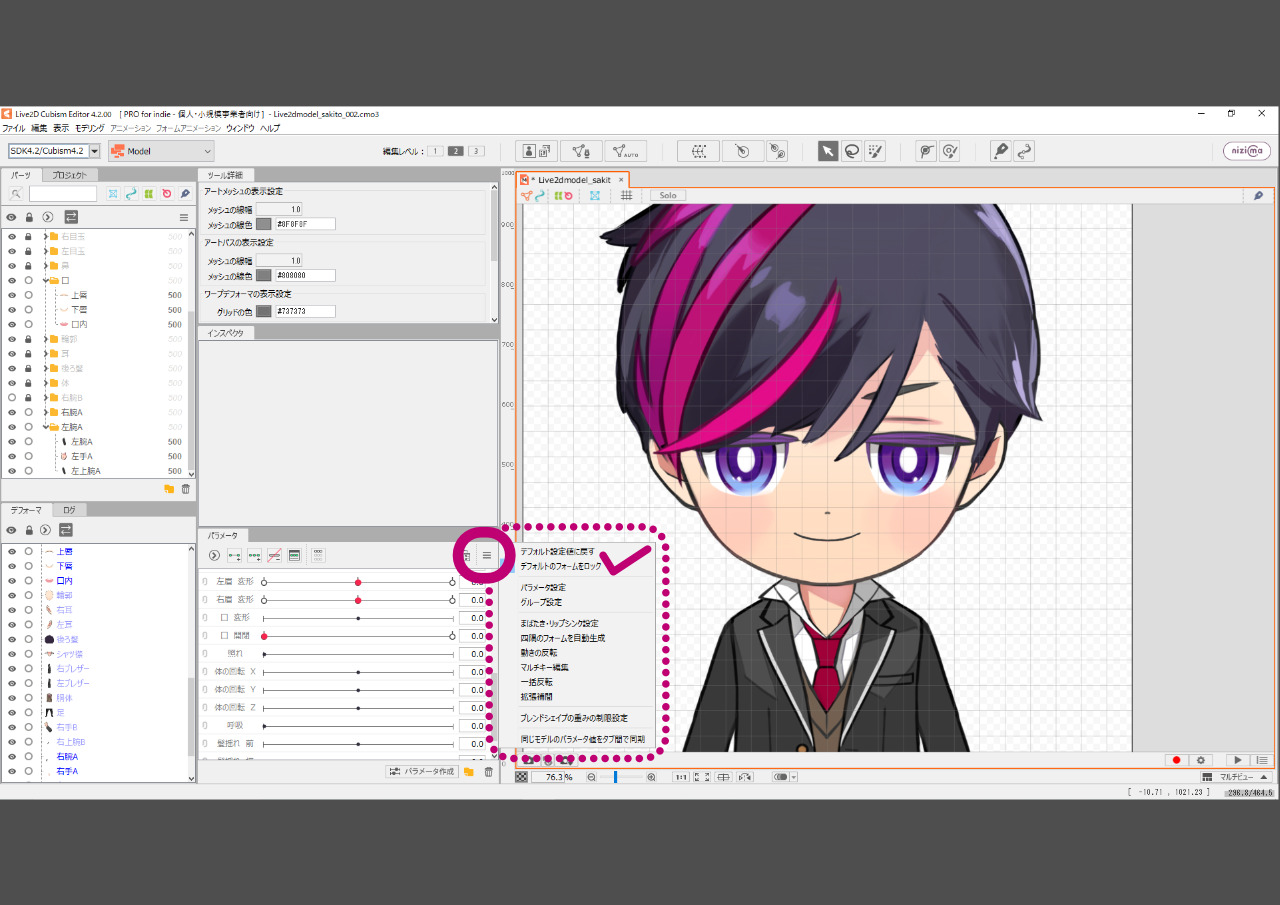Click the create warp deformer icon
The image size is (1280, 905).
point(698,151)
